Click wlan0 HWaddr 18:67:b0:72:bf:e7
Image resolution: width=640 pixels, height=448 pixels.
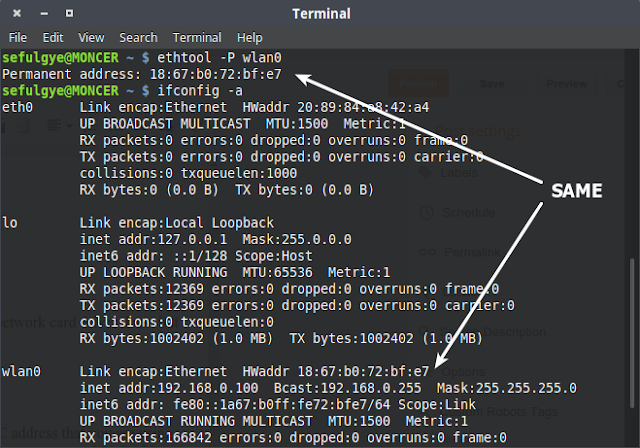click(x=336, y=371)
